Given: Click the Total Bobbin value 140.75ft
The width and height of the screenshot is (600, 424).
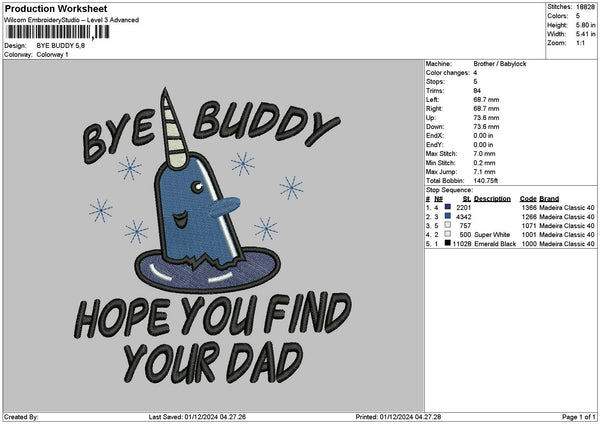Looking at the screenshot, I should tap(486, 181).
